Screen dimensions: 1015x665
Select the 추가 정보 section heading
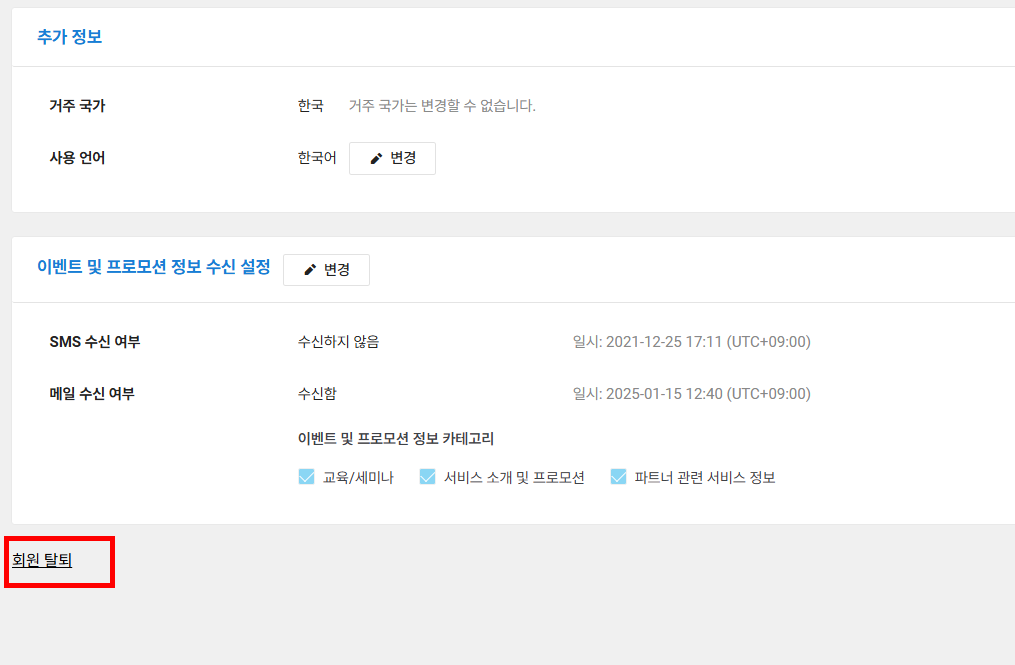coord(68,34)
